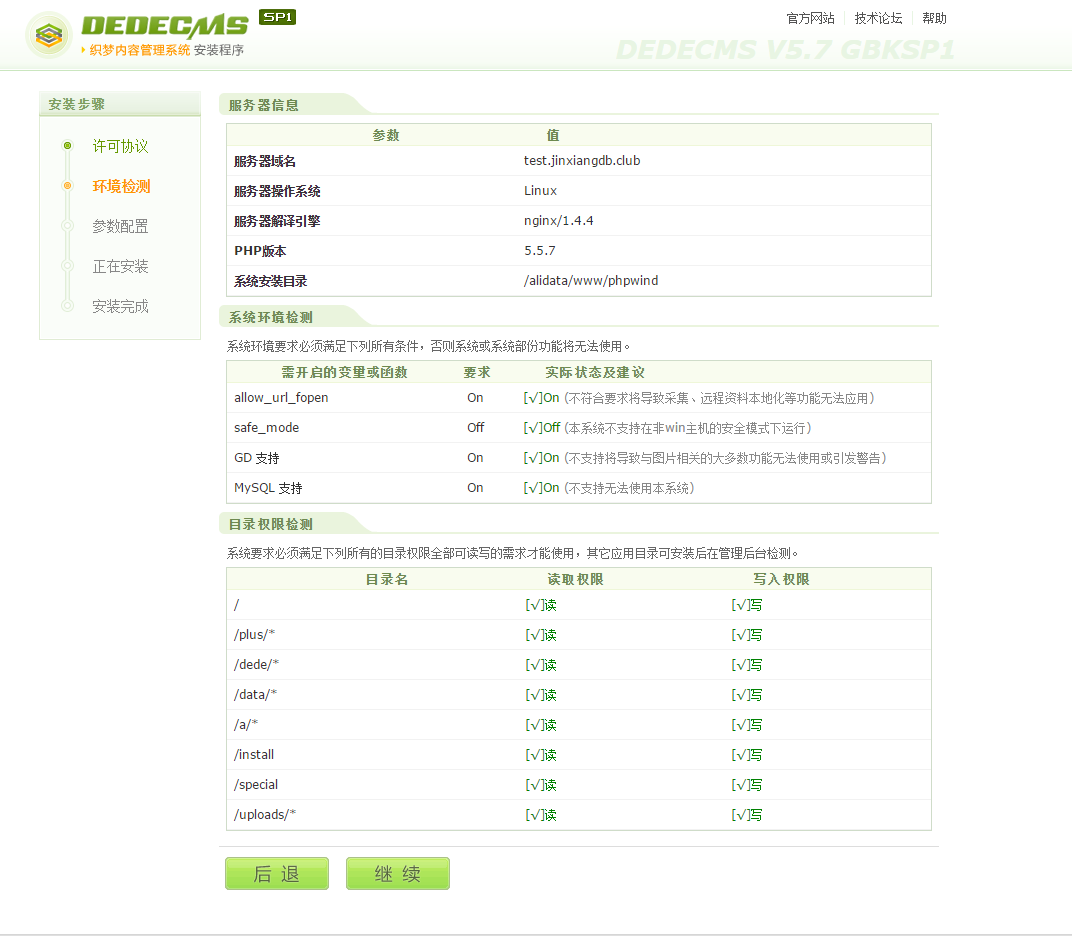Open the 帮助 link
The width and height of the screenshot is (1072, 936).
tap(934, 18)
